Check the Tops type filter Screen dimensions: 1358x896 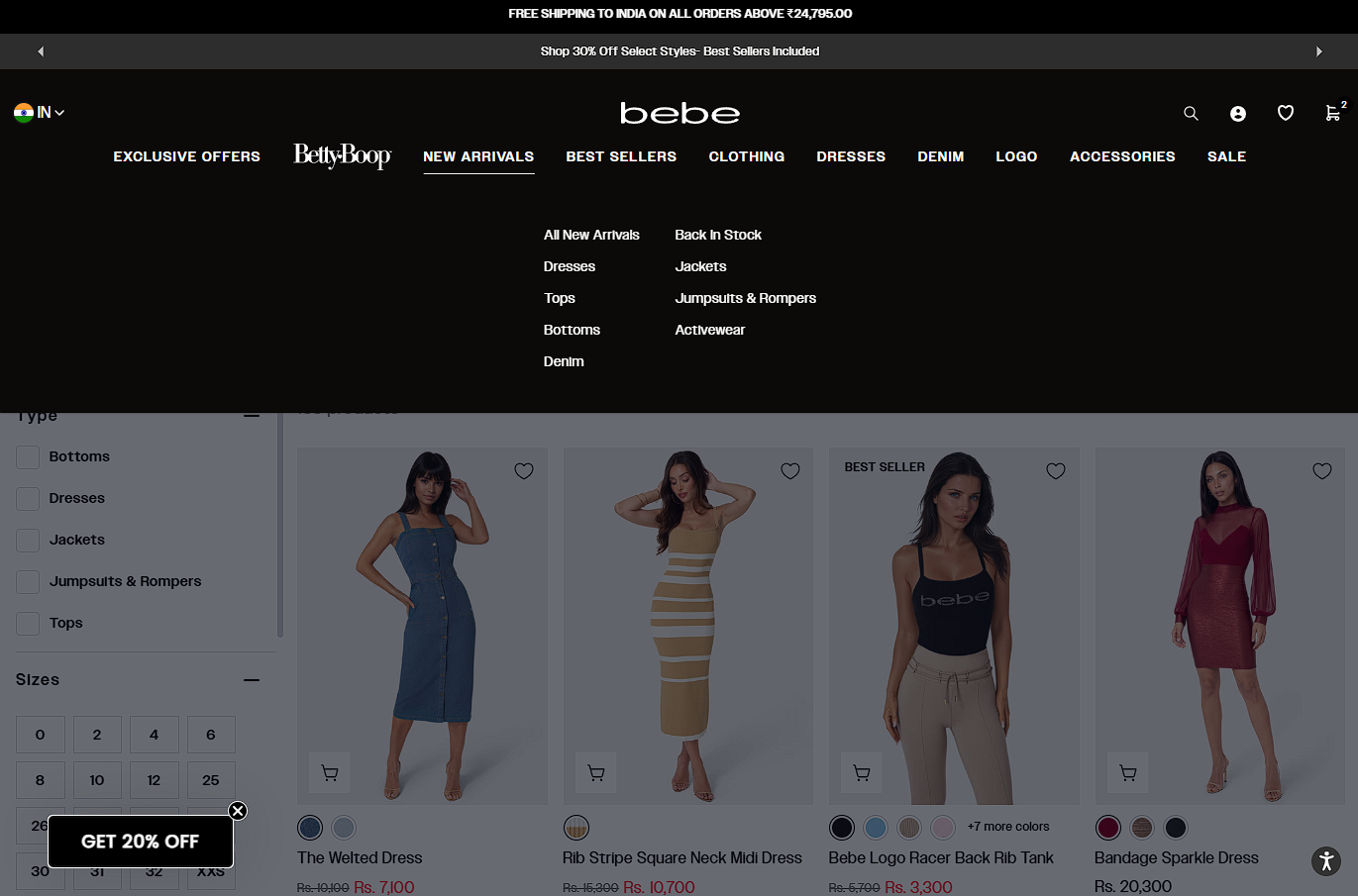click(x=28, y=623)
